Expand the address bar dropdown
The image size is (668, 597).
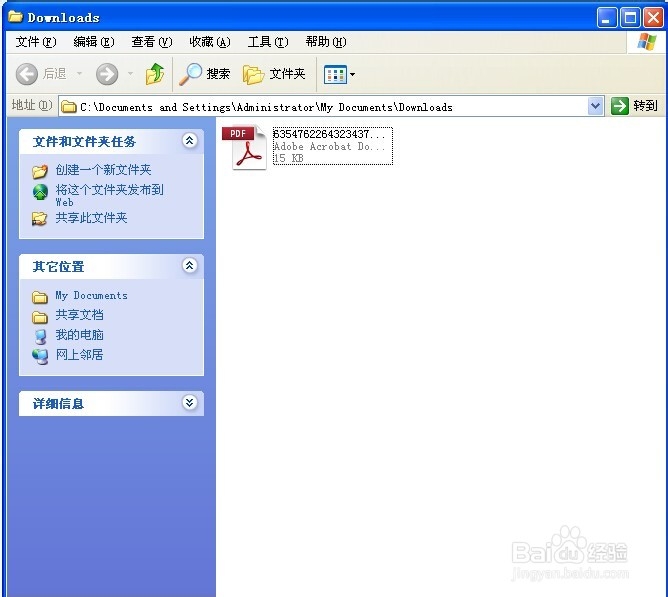(x=596, y=106)
